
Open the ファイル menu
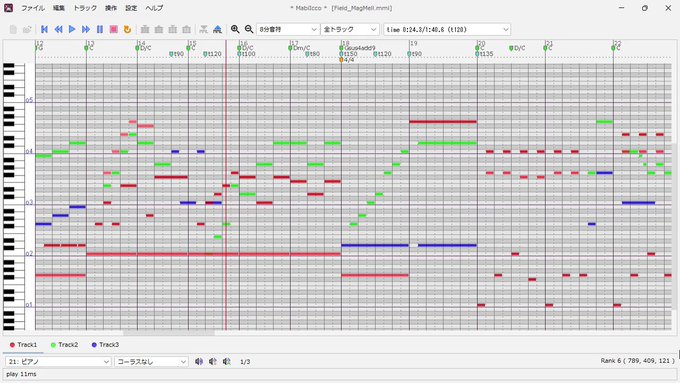click(33, 8)
